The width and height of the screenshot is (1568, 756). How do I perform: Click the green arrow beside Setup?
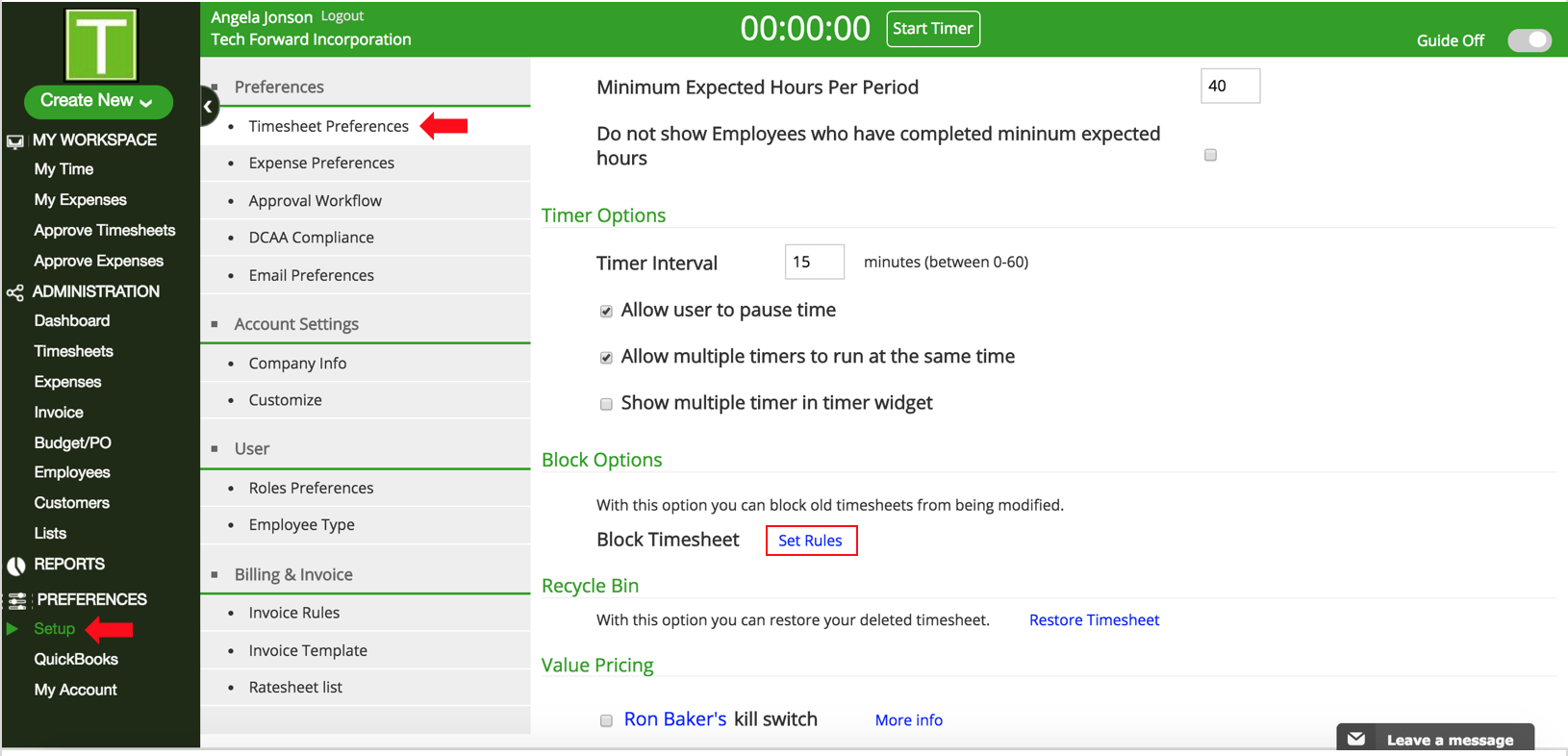tap(13, 629)
